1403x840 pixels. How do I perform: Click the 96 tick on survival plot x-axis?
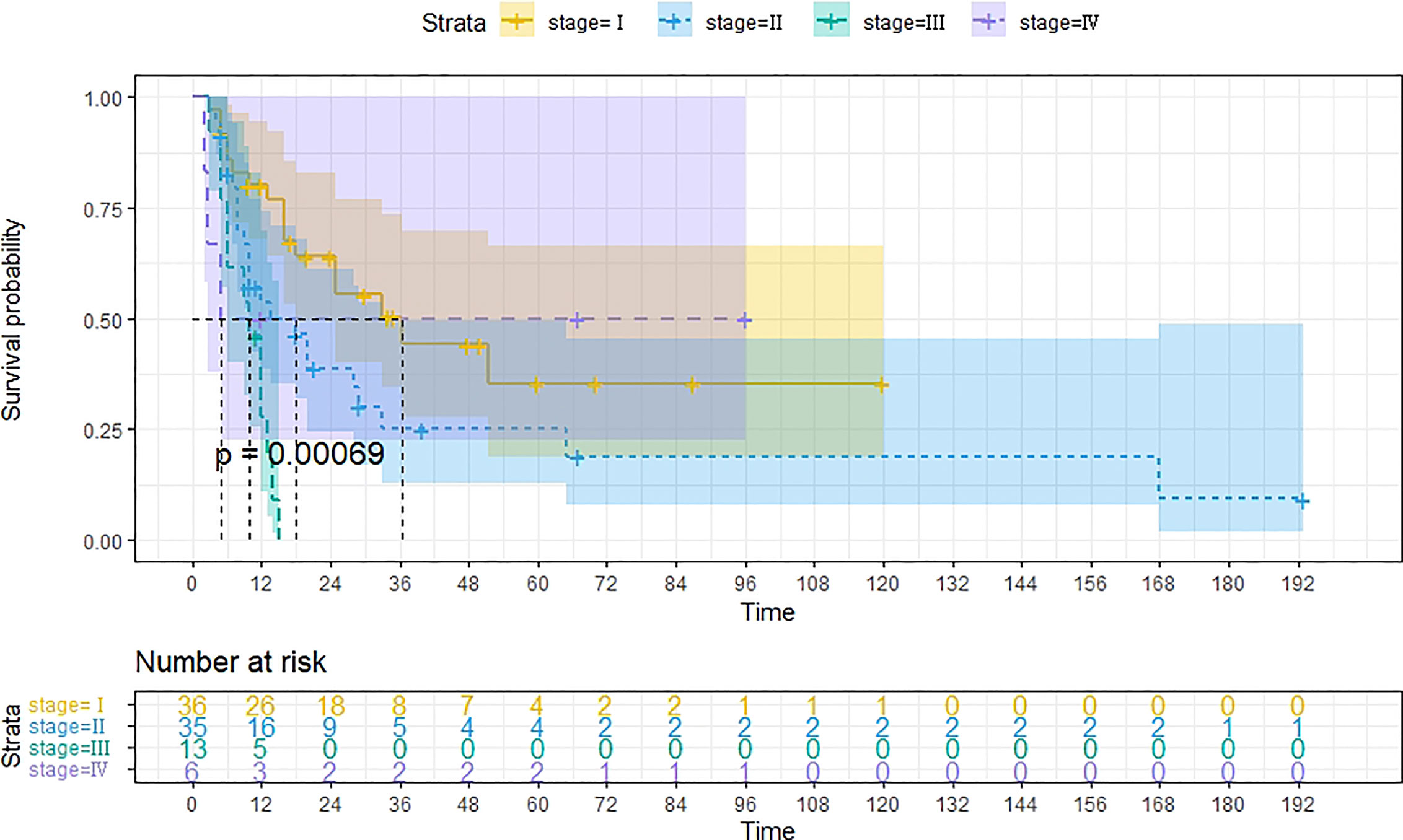(745, 584)
